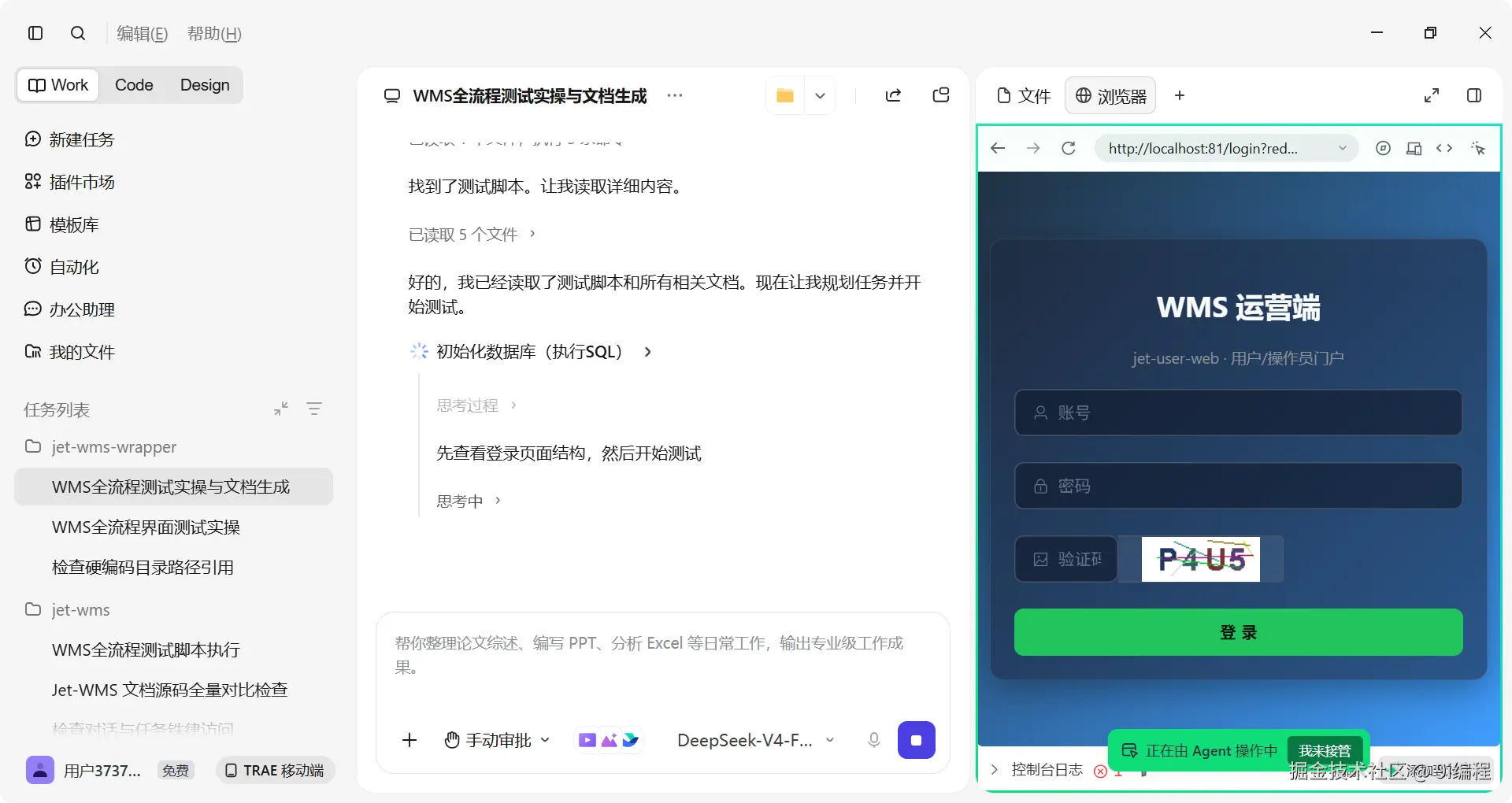
Task: Click the microphone voice input icon
Action: click(x=873, y=740)
